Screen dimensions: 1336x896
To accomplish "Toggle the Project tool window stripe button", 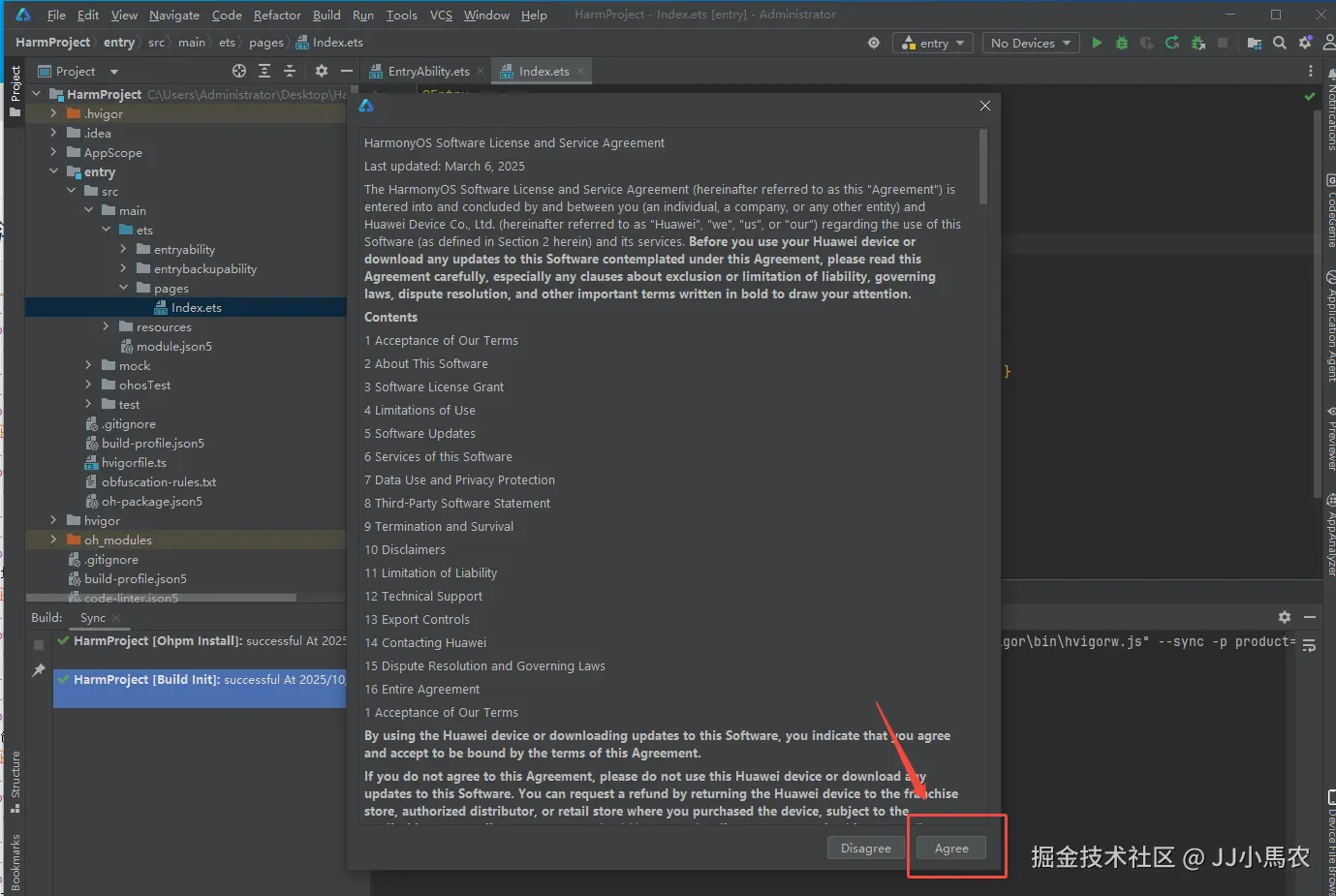I will tap(15, 92).
